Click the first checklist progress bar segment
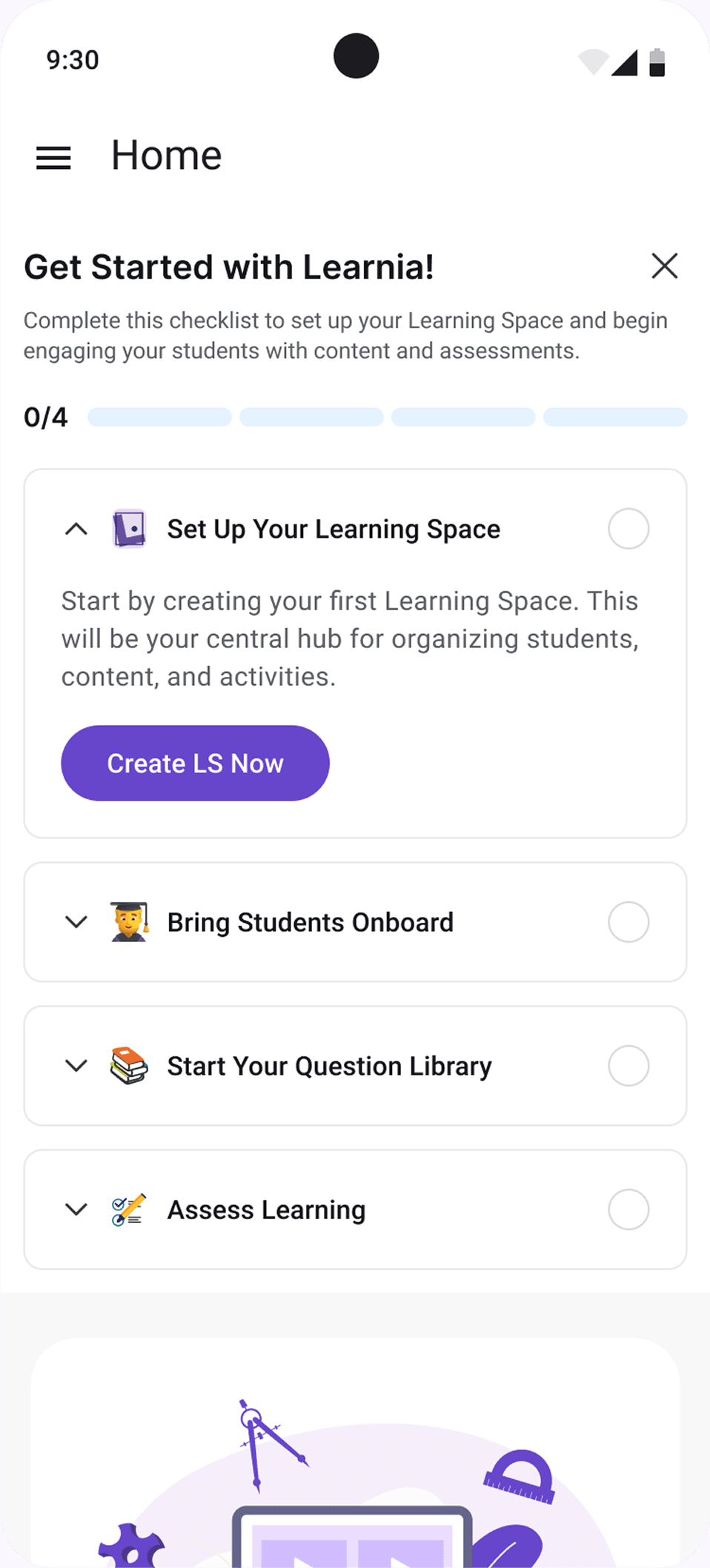The height and width of the screenshot is (1568, 710). click(159, 417)
